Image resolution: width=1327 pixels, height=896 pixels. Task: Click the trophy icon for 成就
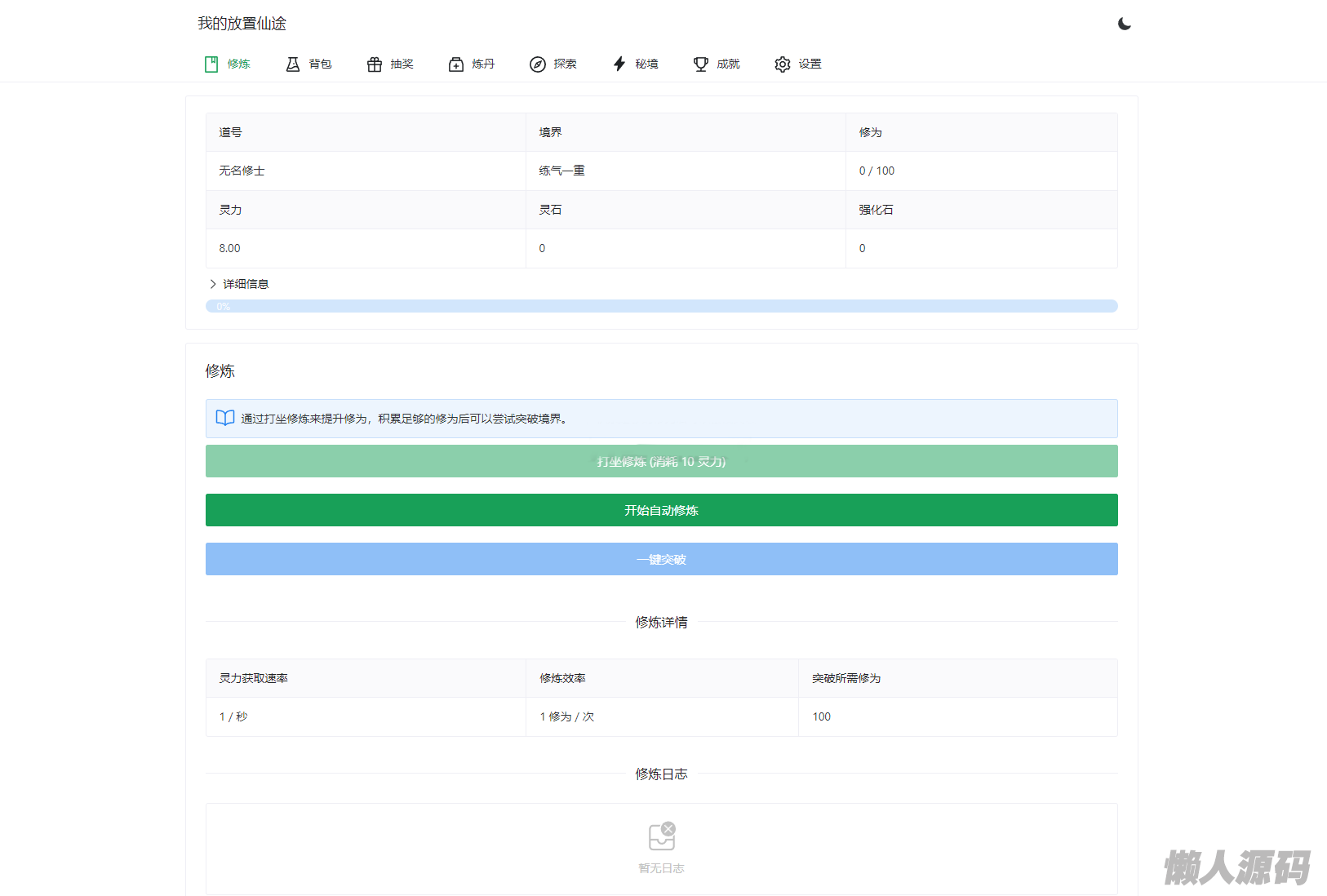(701, 64)
